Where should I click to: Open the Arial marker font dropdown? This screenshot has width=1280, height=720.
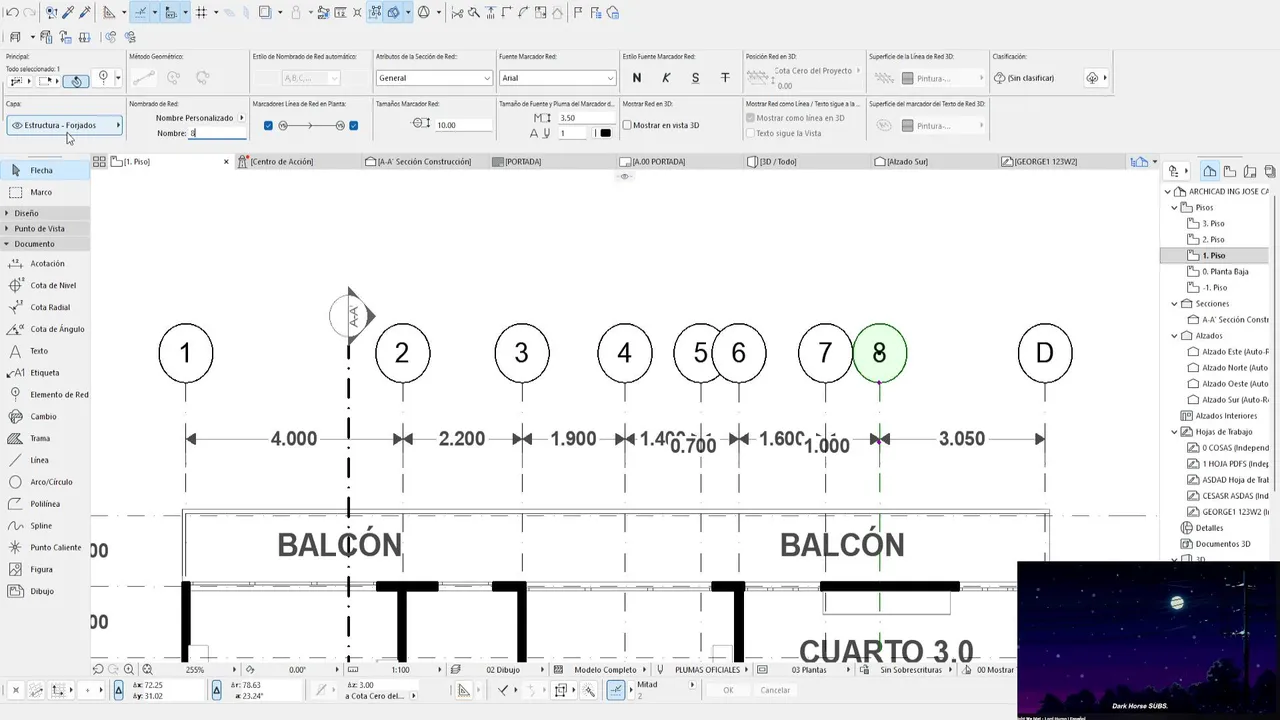[x=557, y=78]
